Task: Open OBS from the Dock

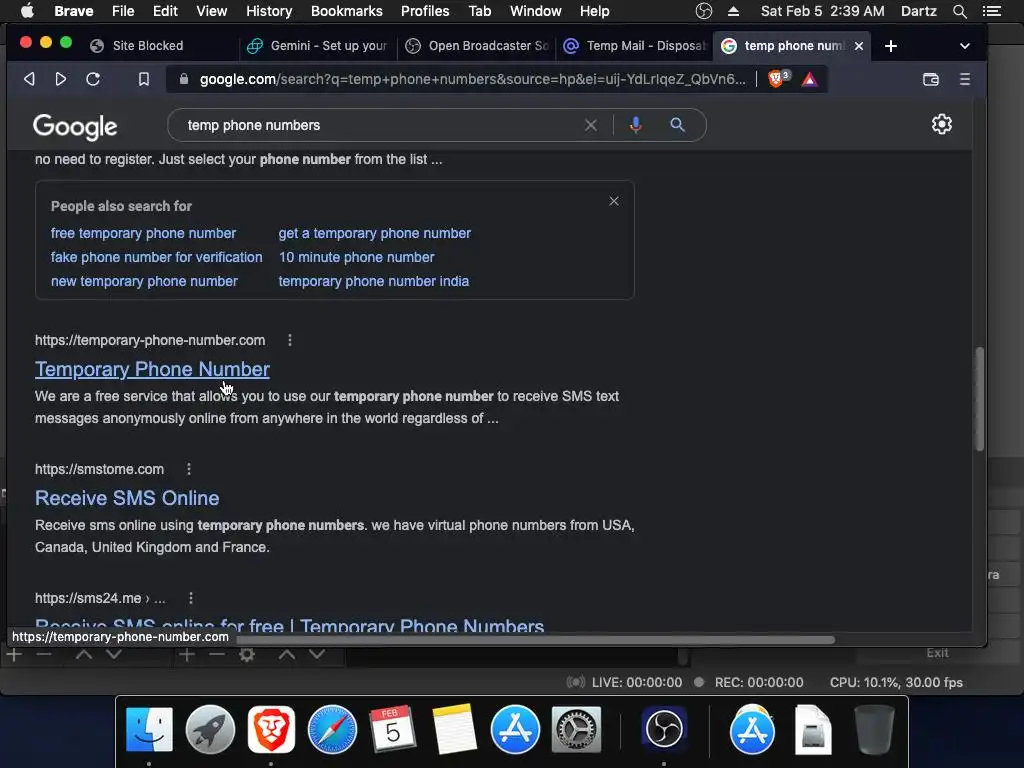Action: [x=664, y=729]
